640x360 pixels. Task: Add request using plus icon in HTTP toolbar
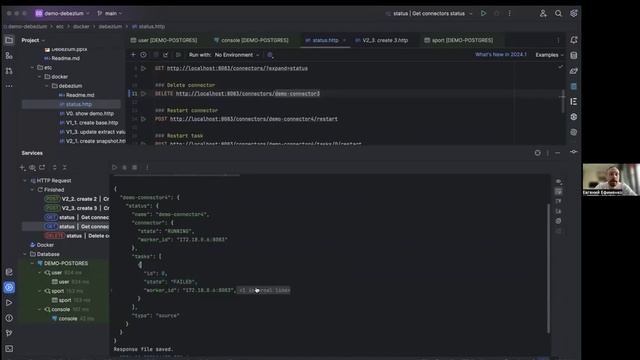pos(133,55)
